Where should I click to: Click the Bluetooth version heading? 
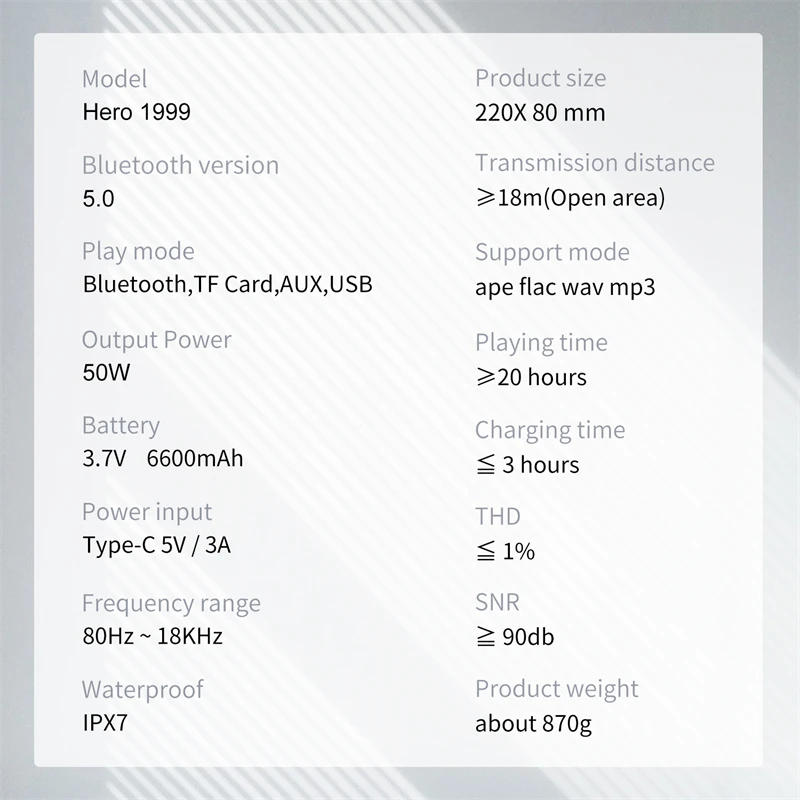[180, 165]
